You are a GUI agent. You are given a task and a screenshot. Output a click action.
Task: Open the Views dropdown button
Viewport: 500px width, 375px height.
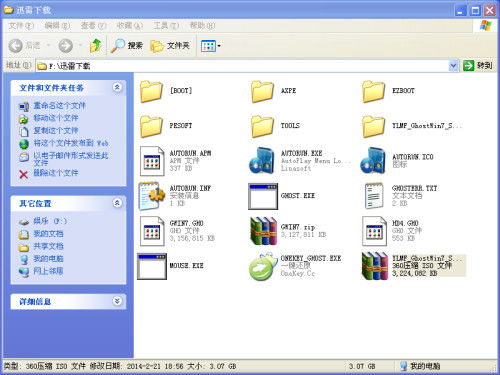click(x=211, y=46)
